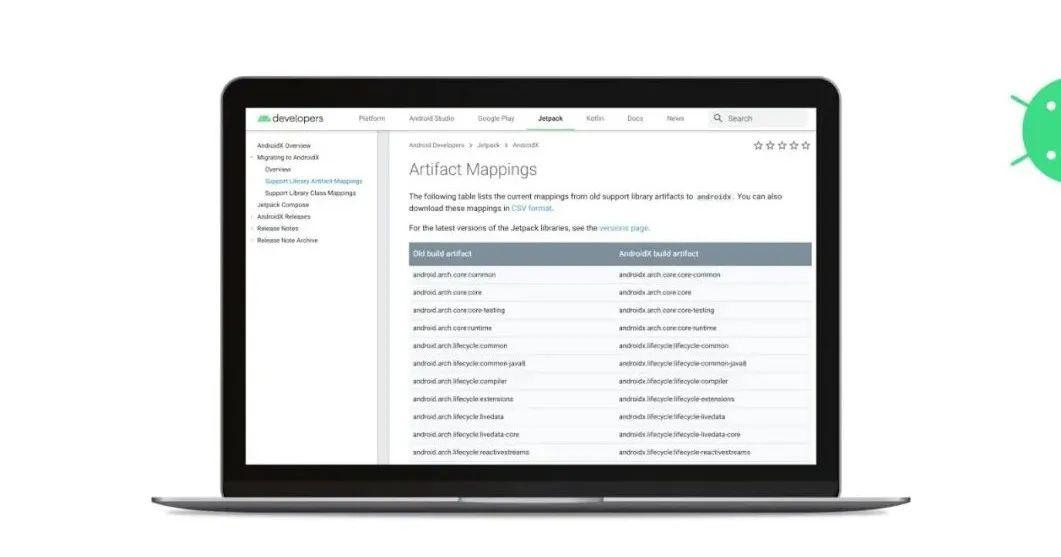Open the Android Studio tab
The image size is (1061, 557).
[x=432, y=118]
